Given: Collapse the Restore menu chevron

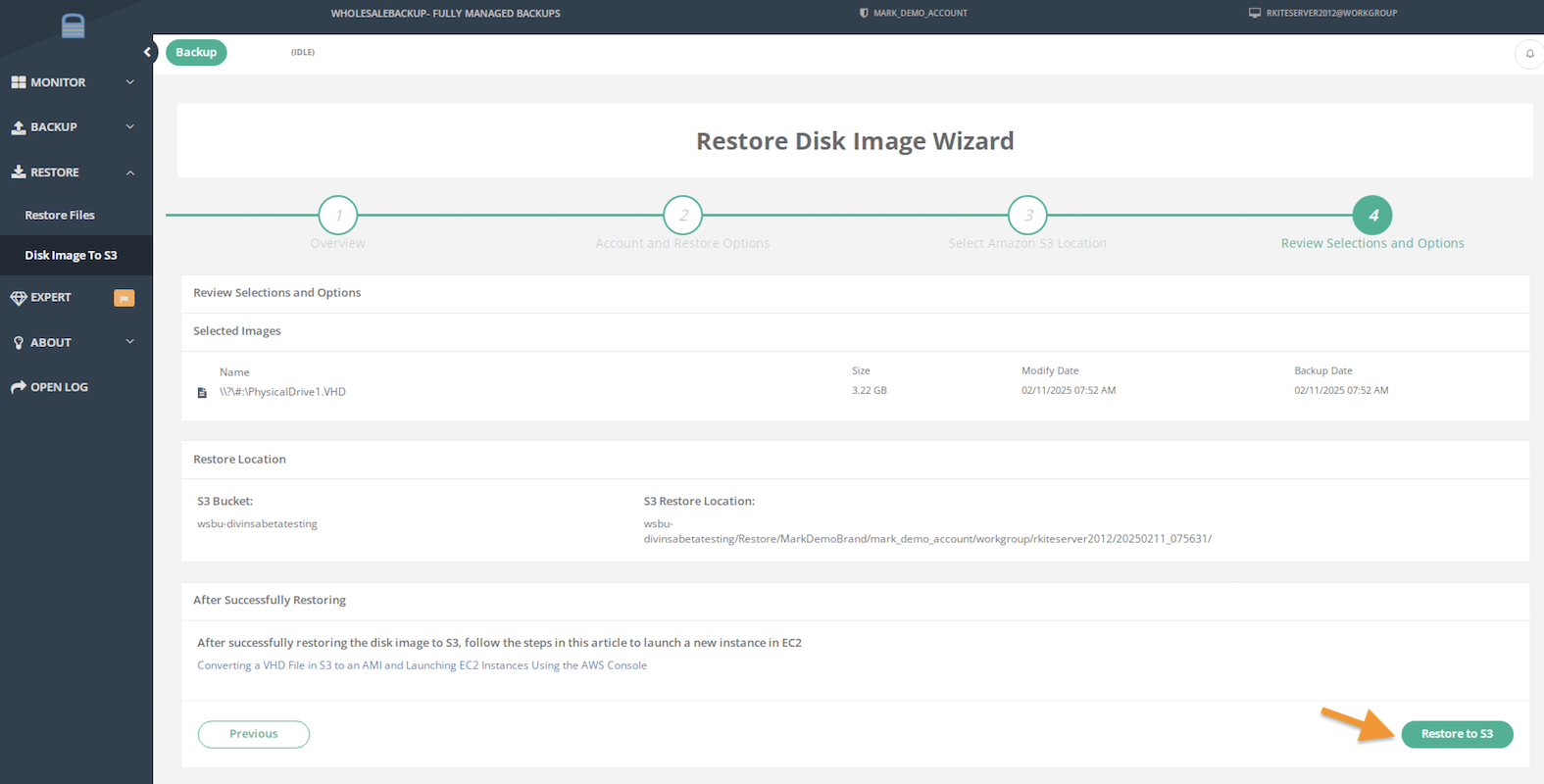Looking at the screenshot, I should [130, 172].
